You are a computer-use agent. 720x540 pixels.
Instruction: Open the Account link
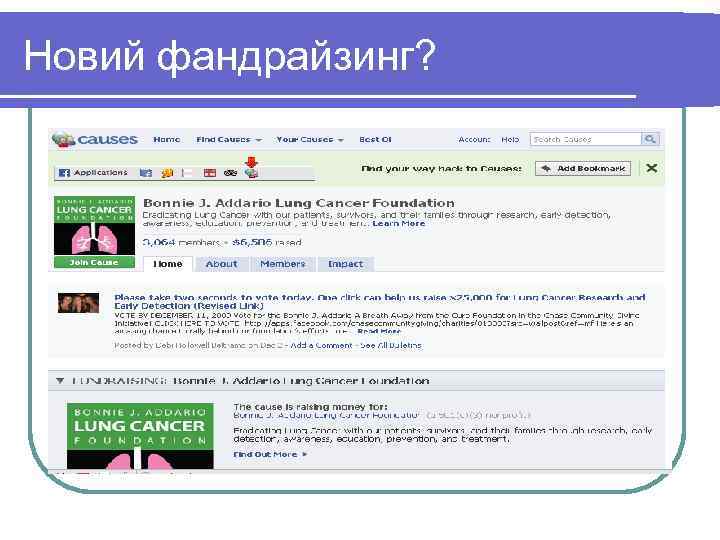(x=474, y=140)
